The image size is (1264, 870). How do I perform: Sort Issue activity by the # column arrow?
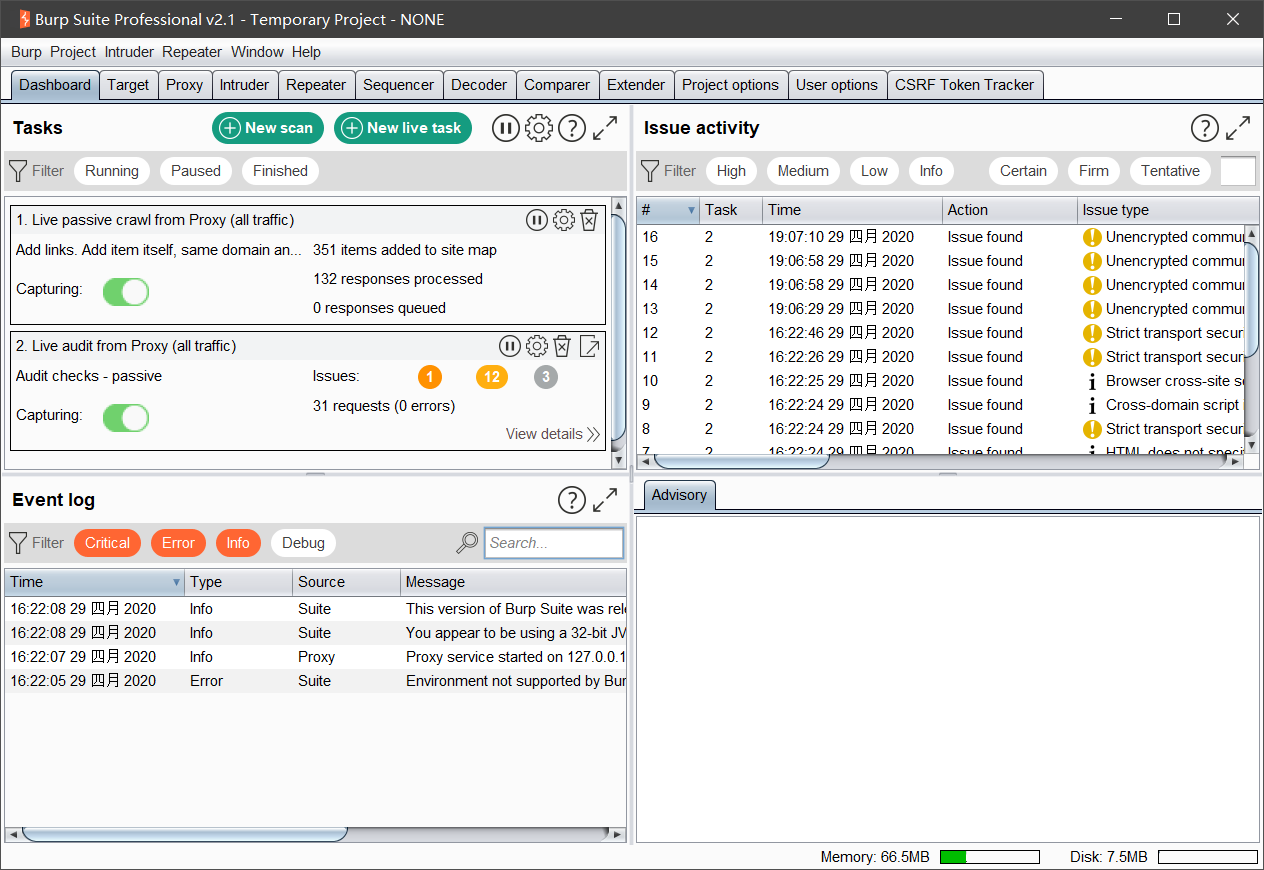pyautogui.click(x=690, y=210)
